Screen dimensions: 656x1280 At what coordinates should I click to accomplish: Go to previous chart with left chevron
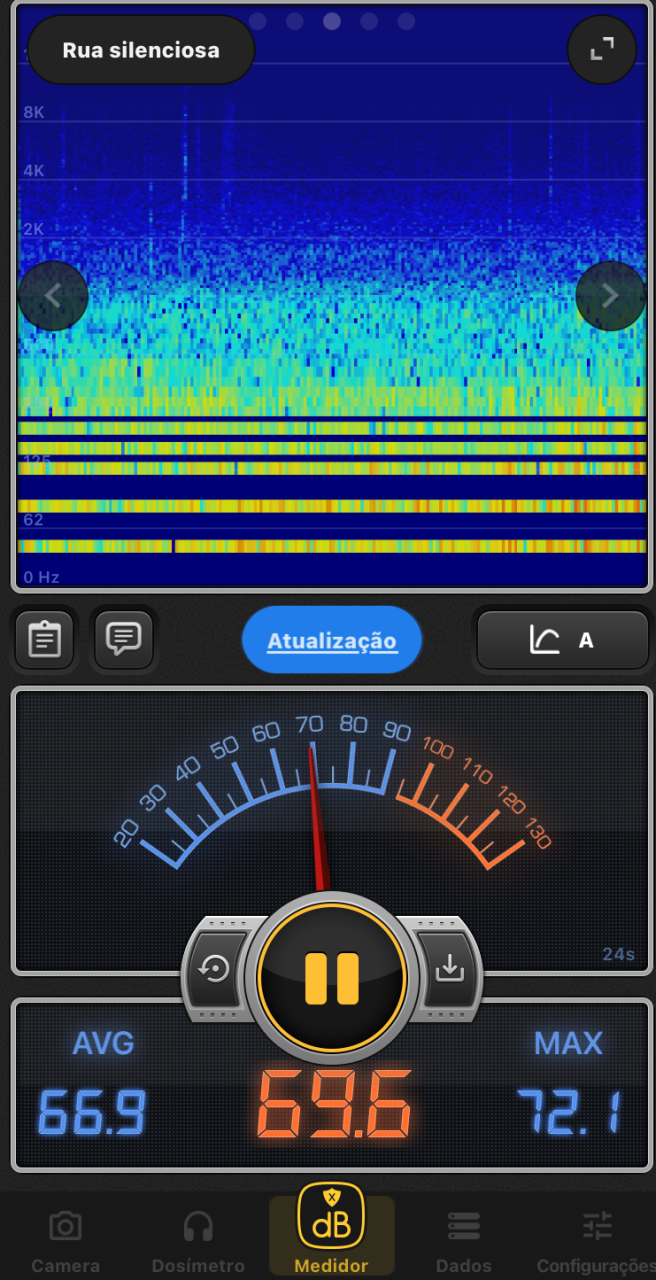pos(53,296)
